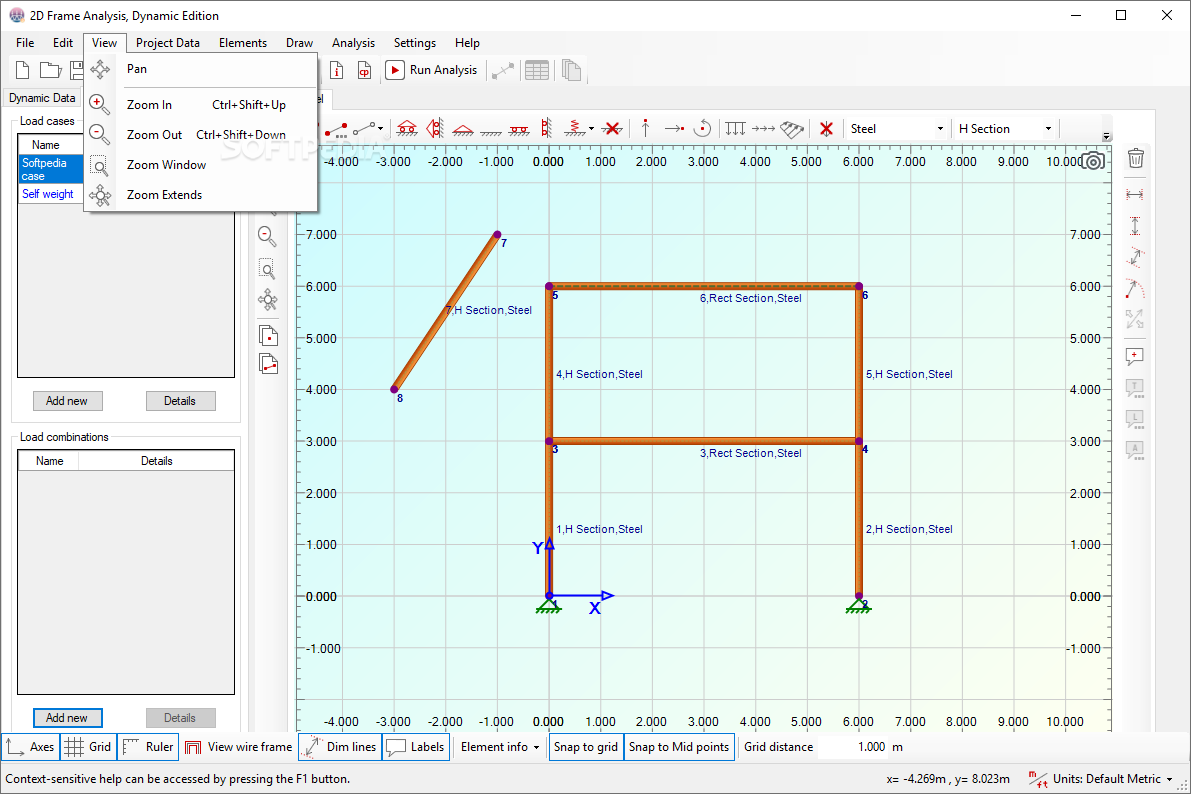Open the results table grid icon
Image resolution: width=1191 pixels, height=794 pixels.
coord(537,70)
